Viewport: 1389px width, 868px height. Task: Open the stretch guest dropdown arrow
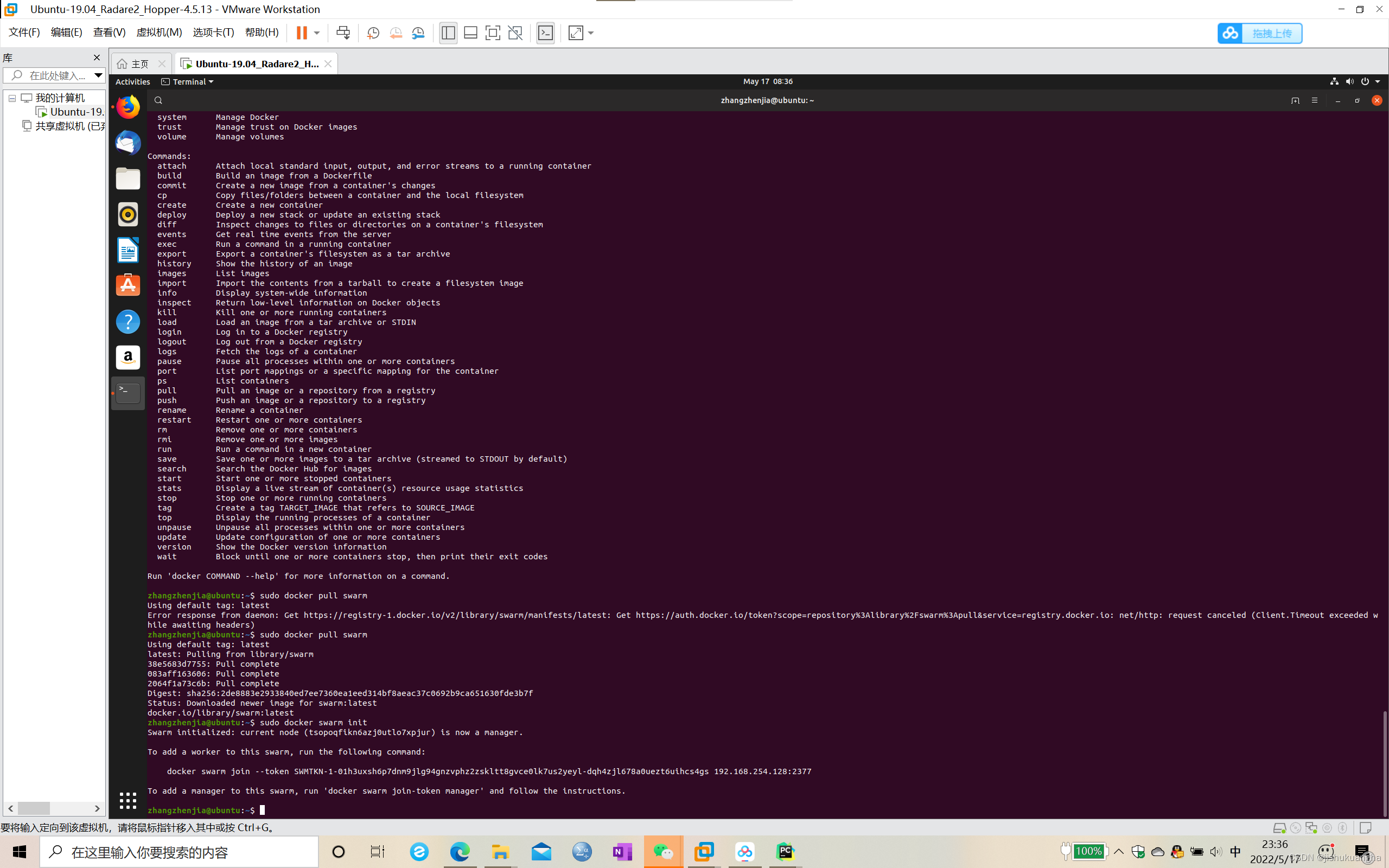[x=591, y=33]
